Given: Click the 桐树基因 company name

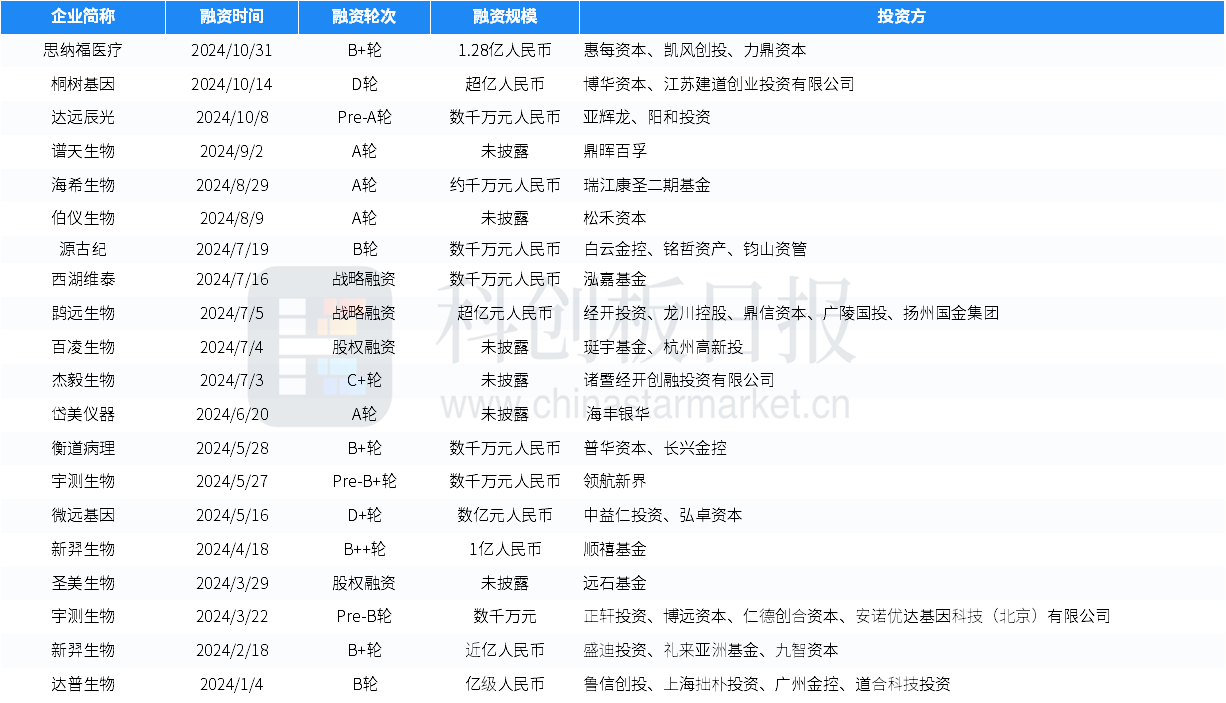Looking at the screenshot, I should click(83, 84).
